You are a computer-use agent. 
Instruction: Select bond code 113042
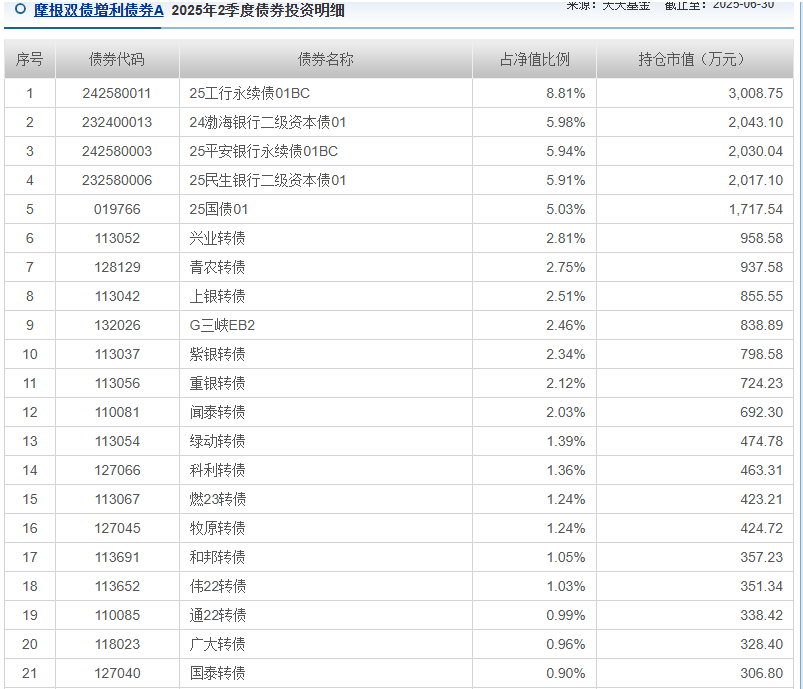click(117, 296)
